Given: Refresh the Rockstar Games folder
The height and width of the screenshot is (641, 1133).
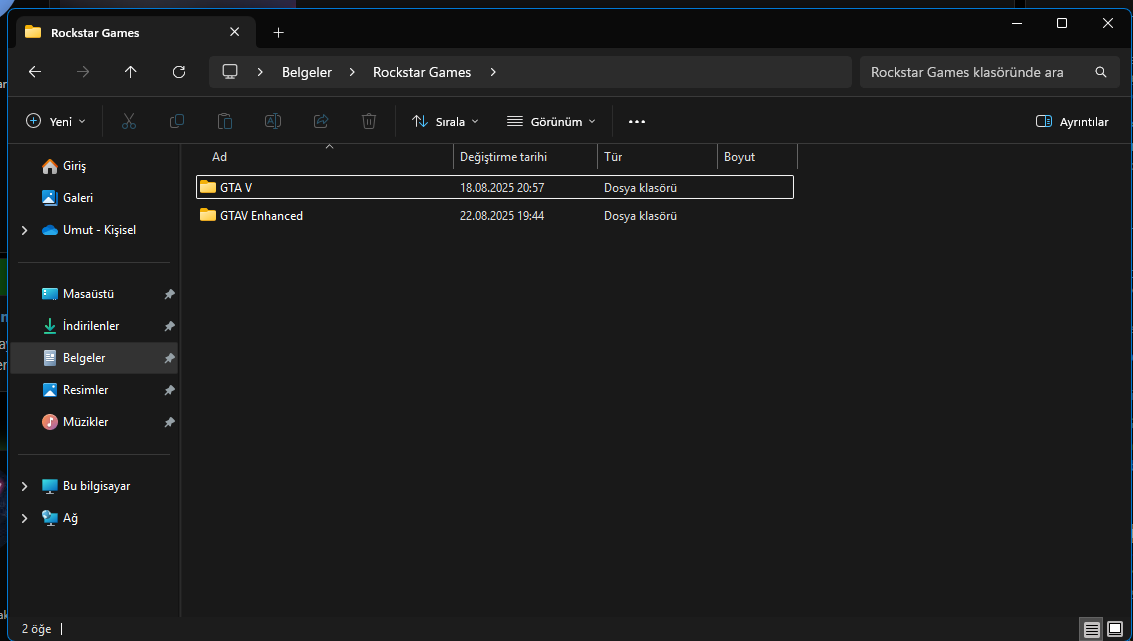Looking at the screenshot, I should 179,72.
